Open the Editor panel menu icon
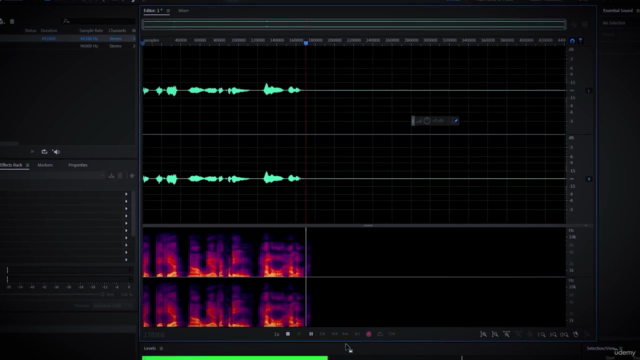This screenshot has width=640, height=360. 168,11
